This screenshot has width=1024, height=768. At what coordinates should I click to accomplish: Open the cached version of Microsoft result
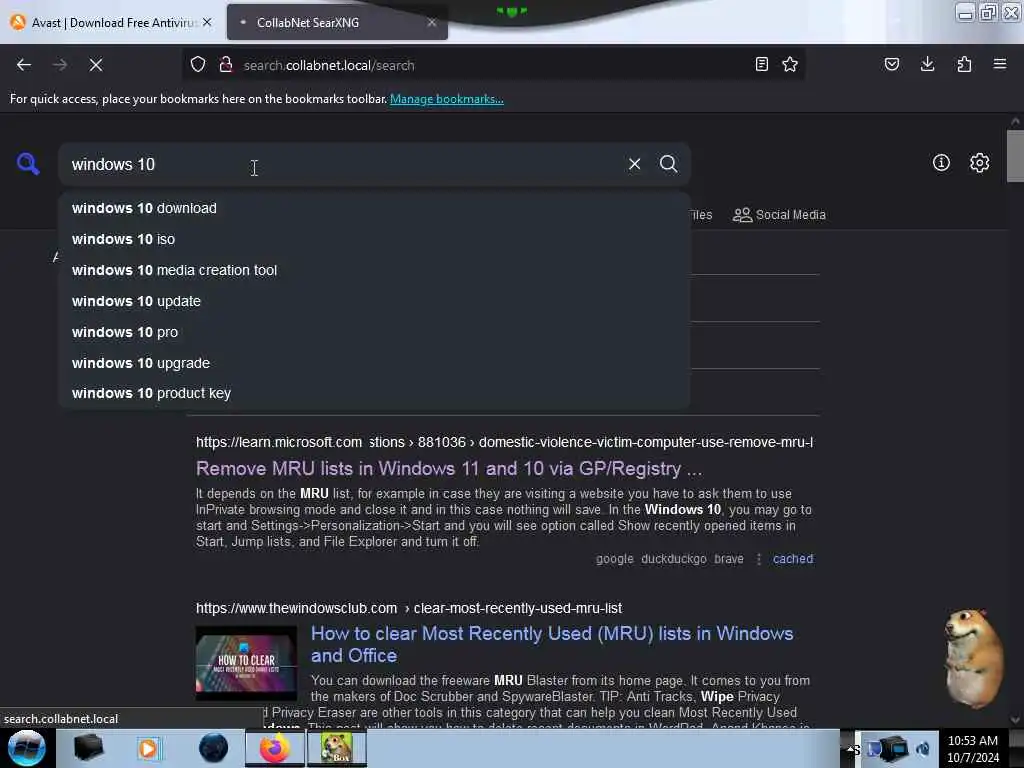(x=793, y=559)
